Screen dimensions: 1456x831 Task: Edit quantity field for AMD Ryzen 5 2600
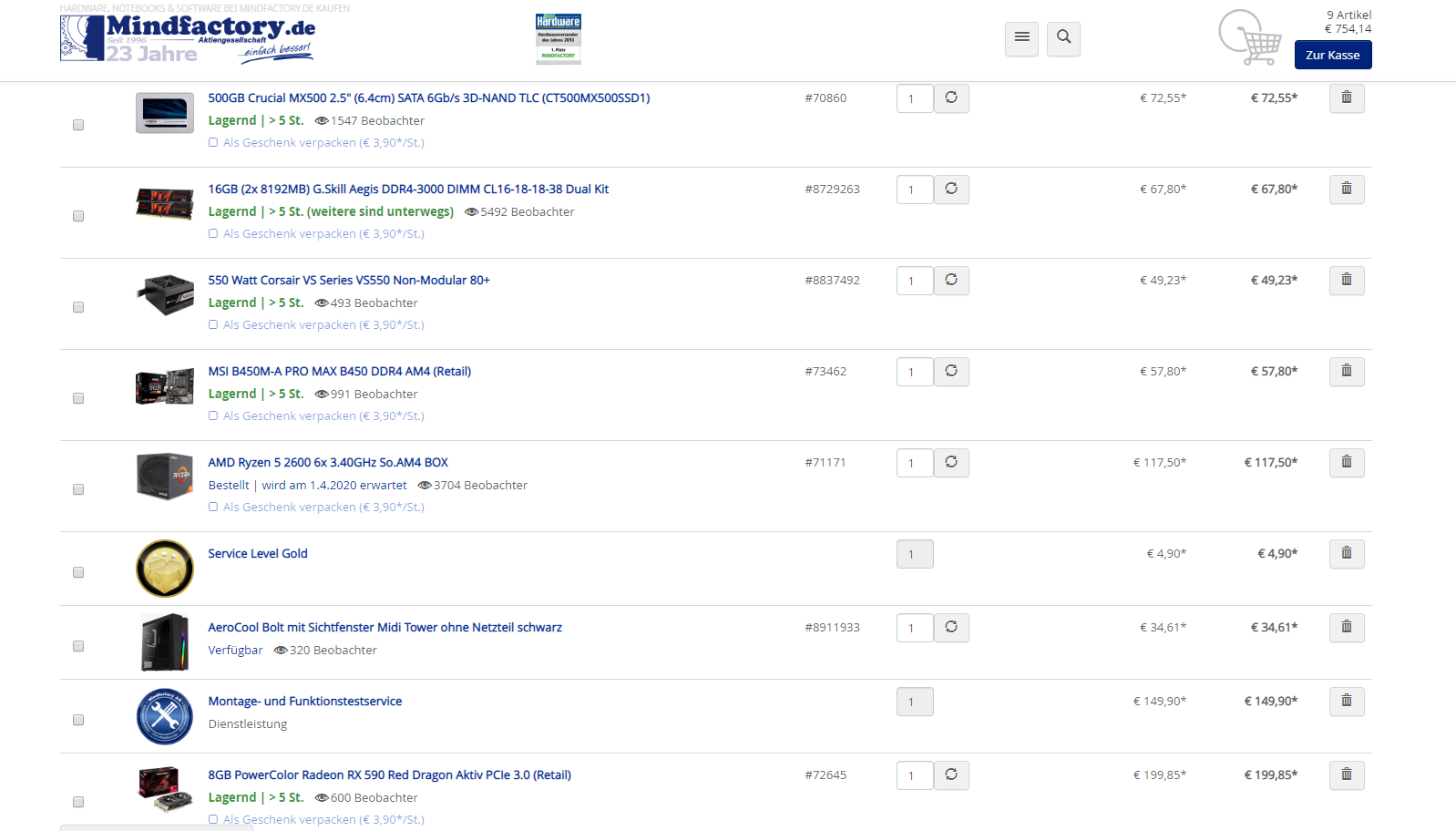tap(915, 463)
